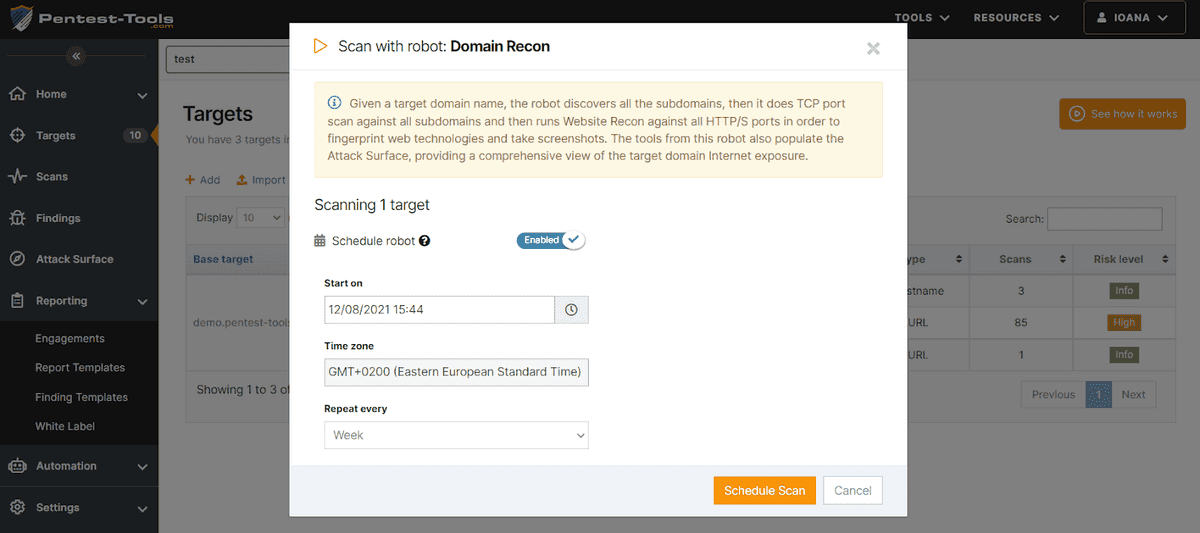Click the help question mark near Schedule robot
Viewport: 1200px width, 533px height.
pyautogui.click(x=425, y=241)
